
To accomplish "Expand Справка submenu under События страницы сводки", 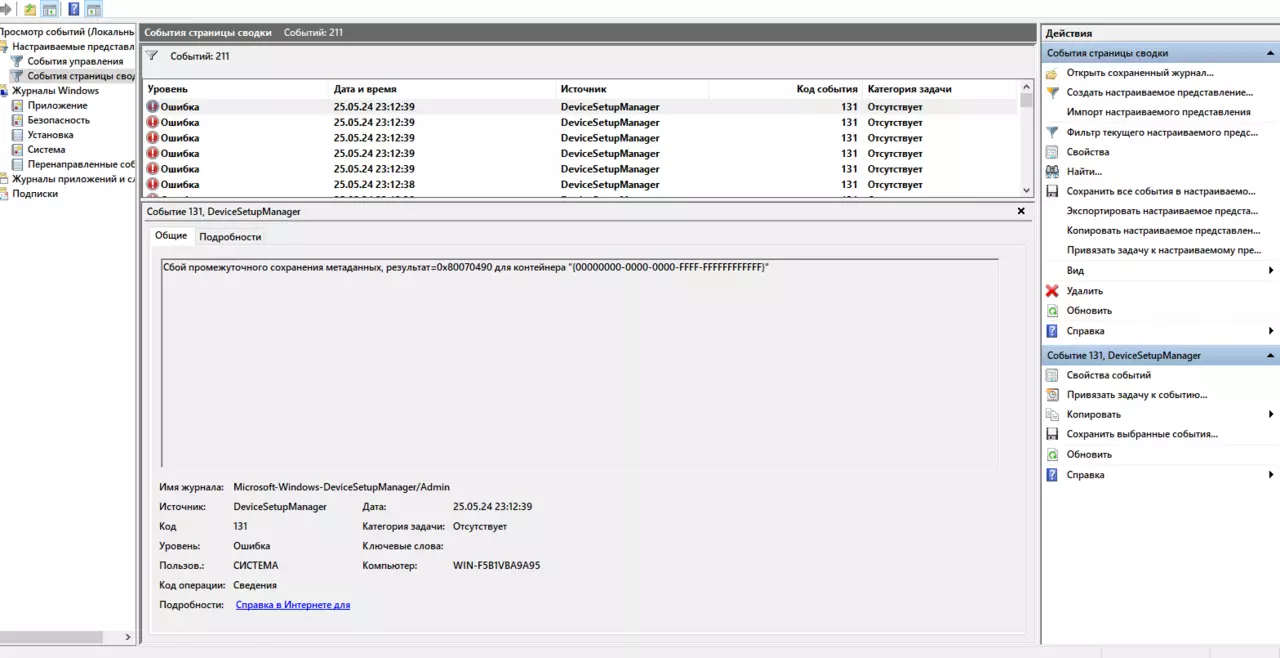I will tap(1271, 331).
